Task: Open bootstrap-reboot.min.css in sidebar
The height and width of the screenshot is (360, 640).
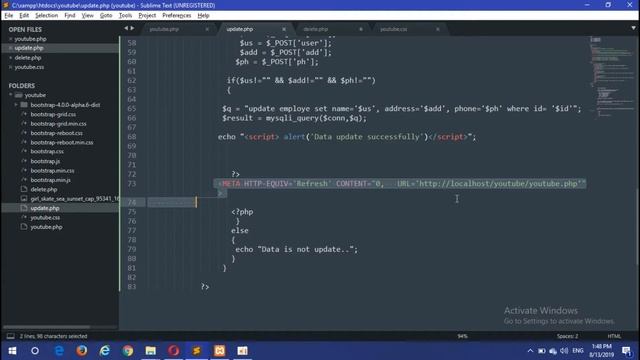Action: pyautogui.click(x=62, y=142)
